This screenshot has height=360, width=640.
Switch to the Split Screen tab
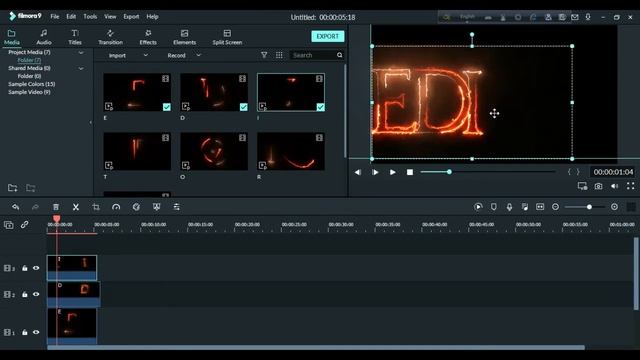click(227, 37)
